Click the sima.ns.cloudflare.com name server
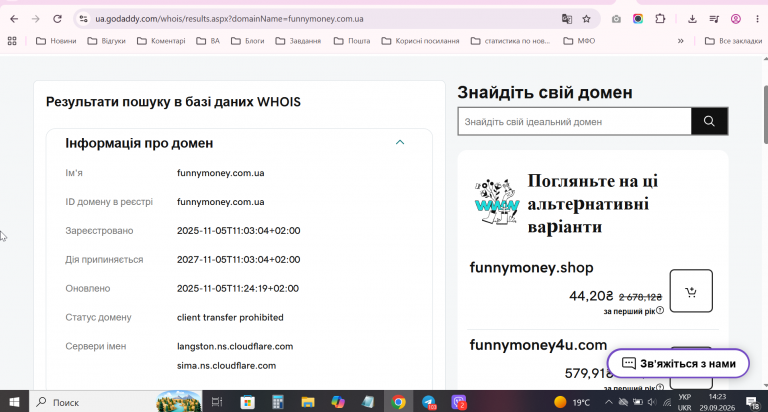Viewport: 768px width, 412px height. [226, 365]
